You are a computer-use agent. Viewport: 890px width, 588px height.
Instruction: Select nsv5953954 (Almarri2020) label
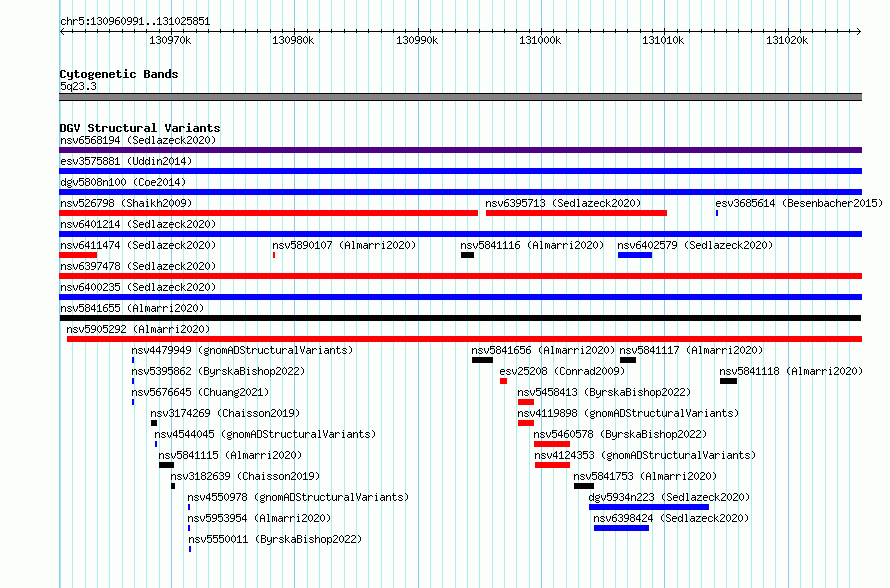[x=259, y=518]
